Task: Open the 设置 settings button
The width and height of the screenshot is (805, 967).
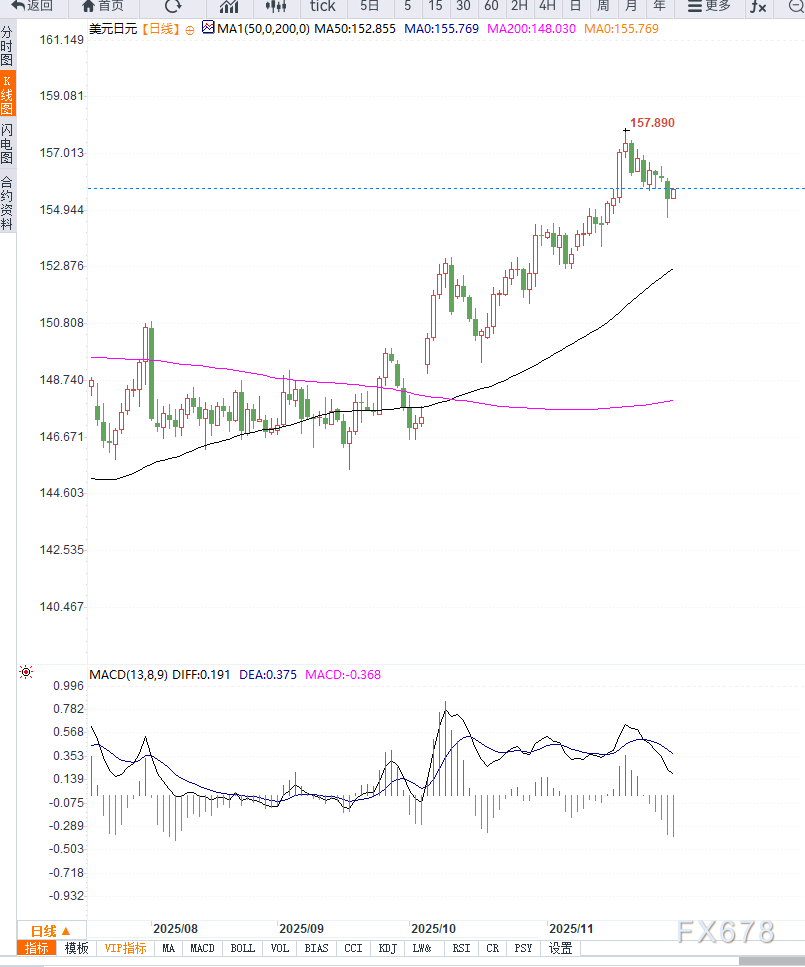Action: point(560,948)
